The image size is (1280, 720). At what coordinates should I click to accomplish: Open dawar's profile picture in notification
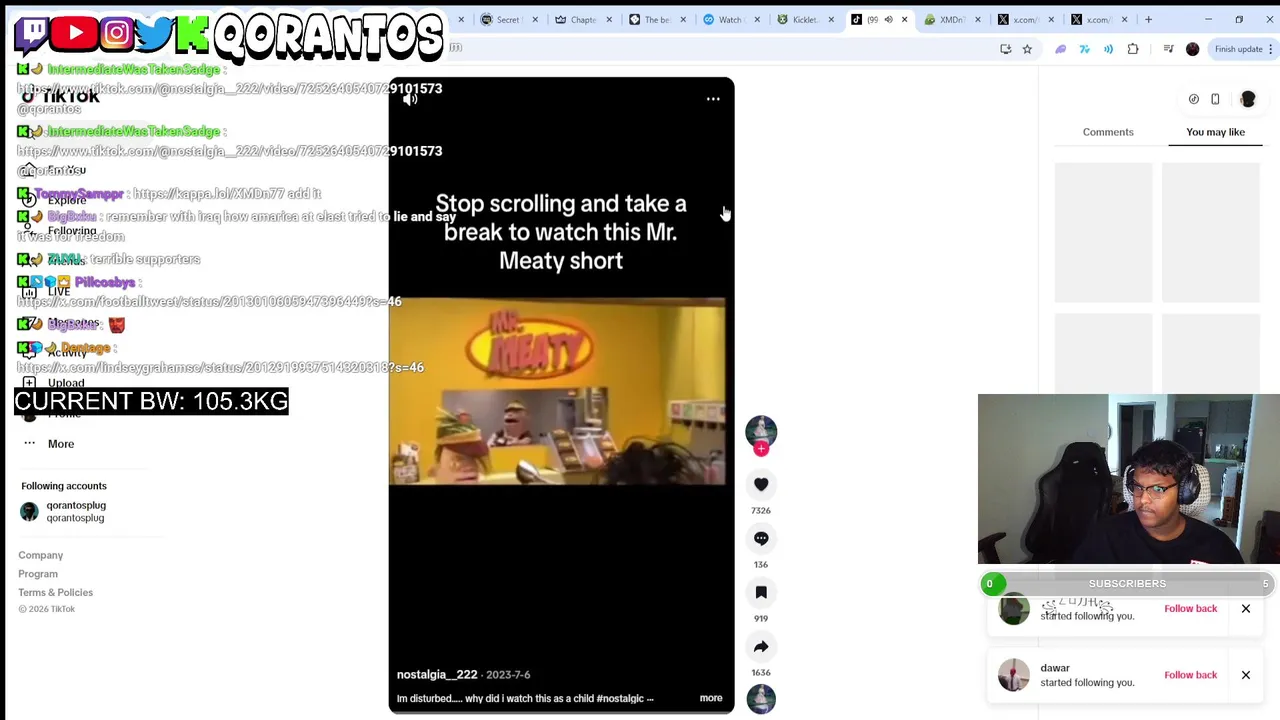point(1014,675)
